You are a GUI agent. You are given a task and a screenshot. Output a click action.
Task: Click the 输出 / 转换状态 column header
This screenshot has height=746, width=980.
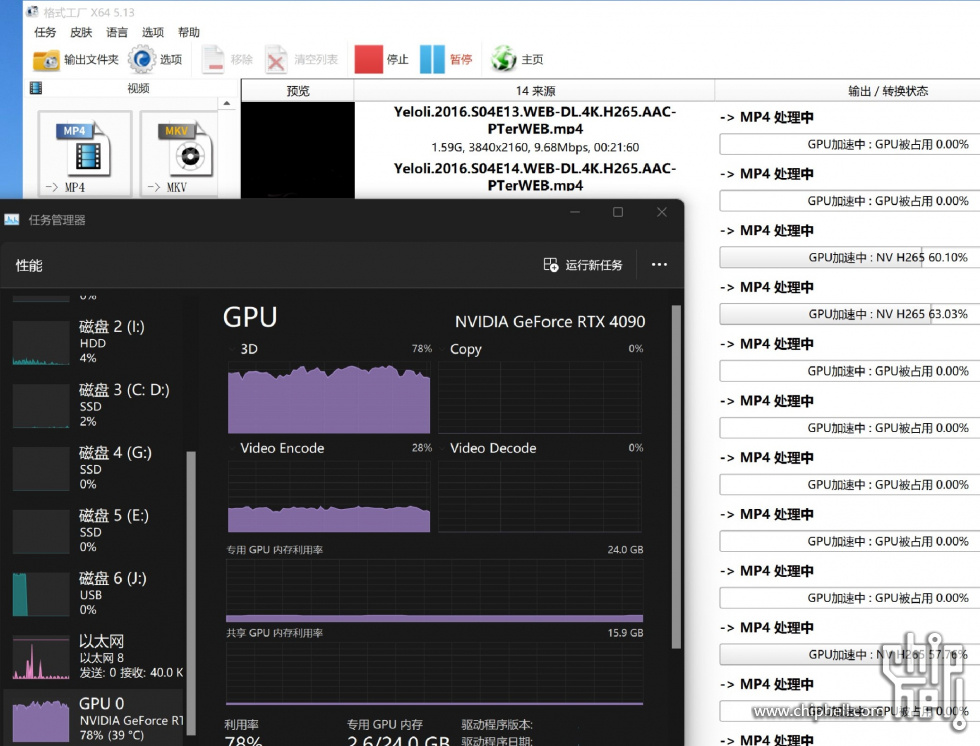[x=887, y=91]
